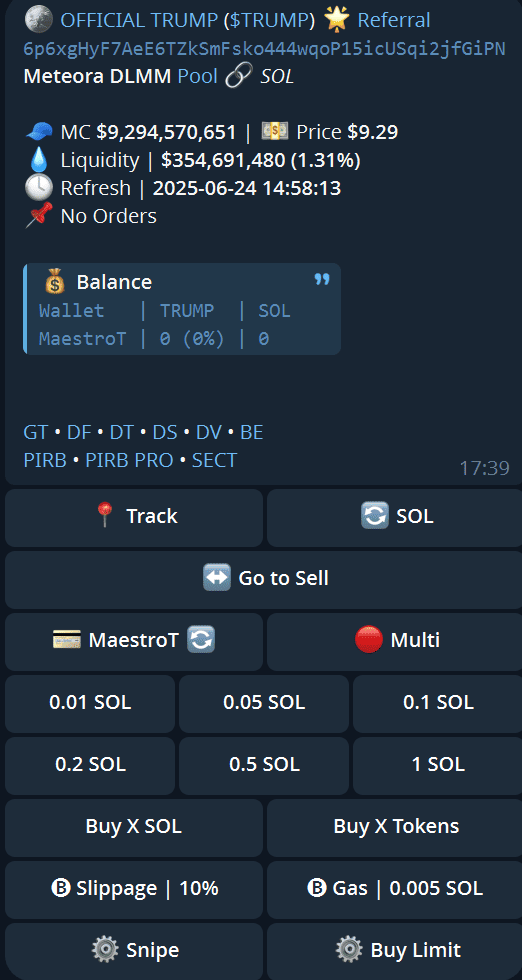Open the Meteora DLMM Pool link

point(198,76)
